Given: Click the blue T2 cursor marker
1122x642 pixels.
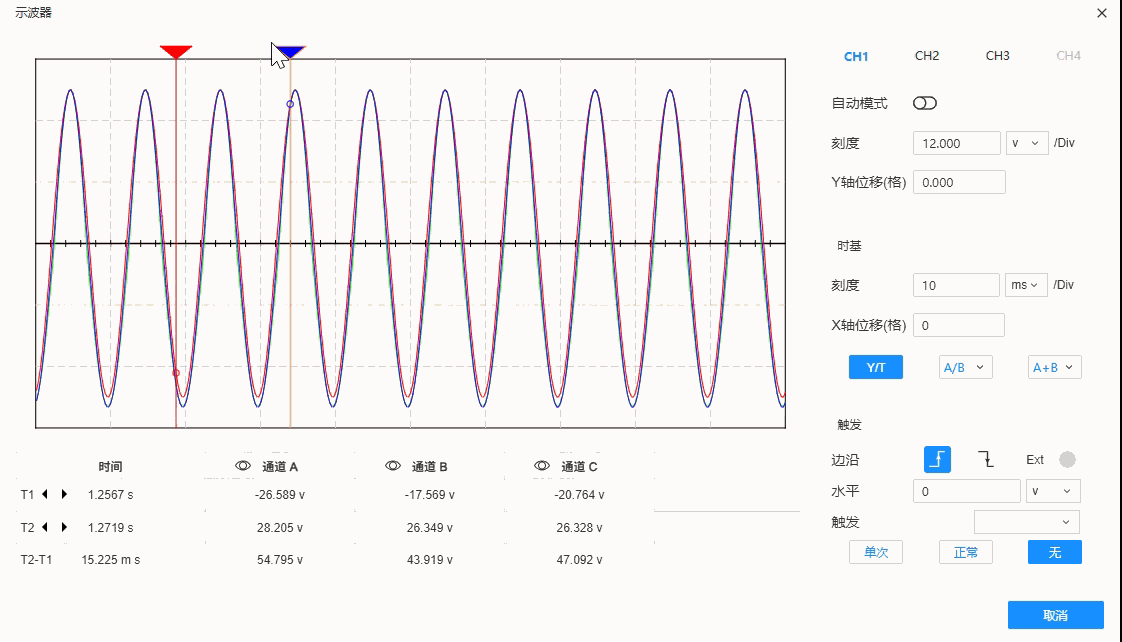Looking at the screenshot, I should (x=291, y=52).
